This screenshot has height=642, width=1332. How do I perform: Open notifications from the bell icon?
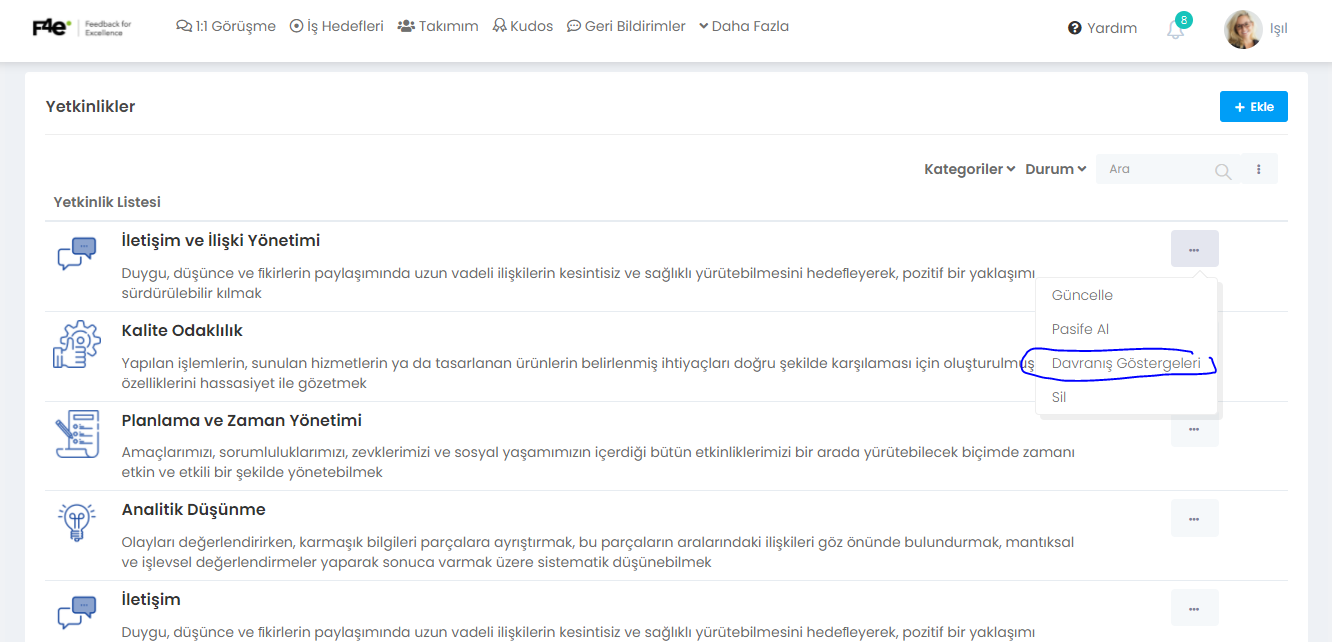(1176, 30)
